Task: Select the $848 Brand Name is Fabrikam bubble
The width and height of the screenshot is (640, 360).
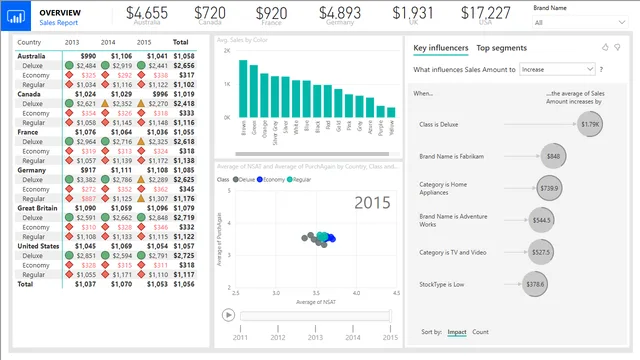Action: (553, 156)
